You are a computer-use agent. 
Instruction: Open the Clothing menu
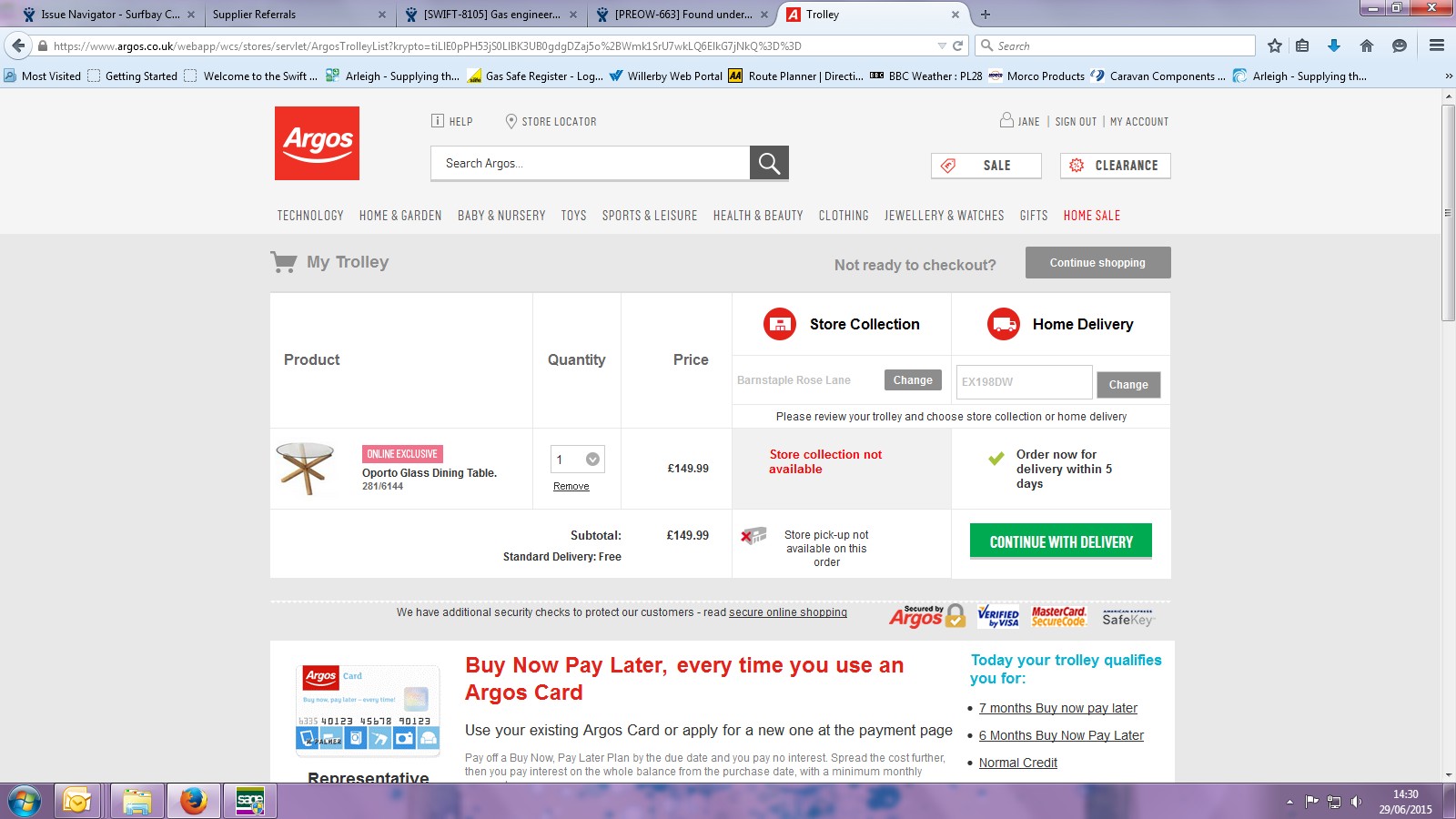coord(844,216)
